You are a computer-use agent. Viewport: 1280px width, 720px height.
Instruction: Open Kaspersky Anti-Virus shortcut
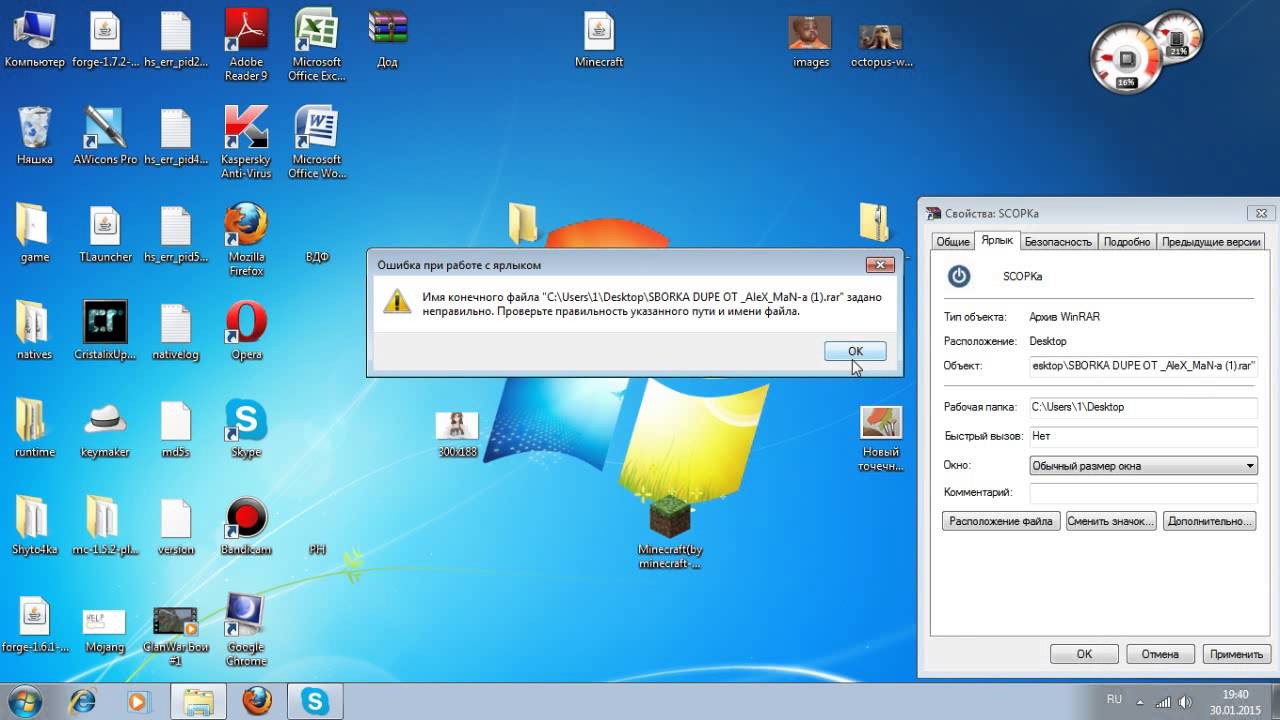click(x=246, y=142)
